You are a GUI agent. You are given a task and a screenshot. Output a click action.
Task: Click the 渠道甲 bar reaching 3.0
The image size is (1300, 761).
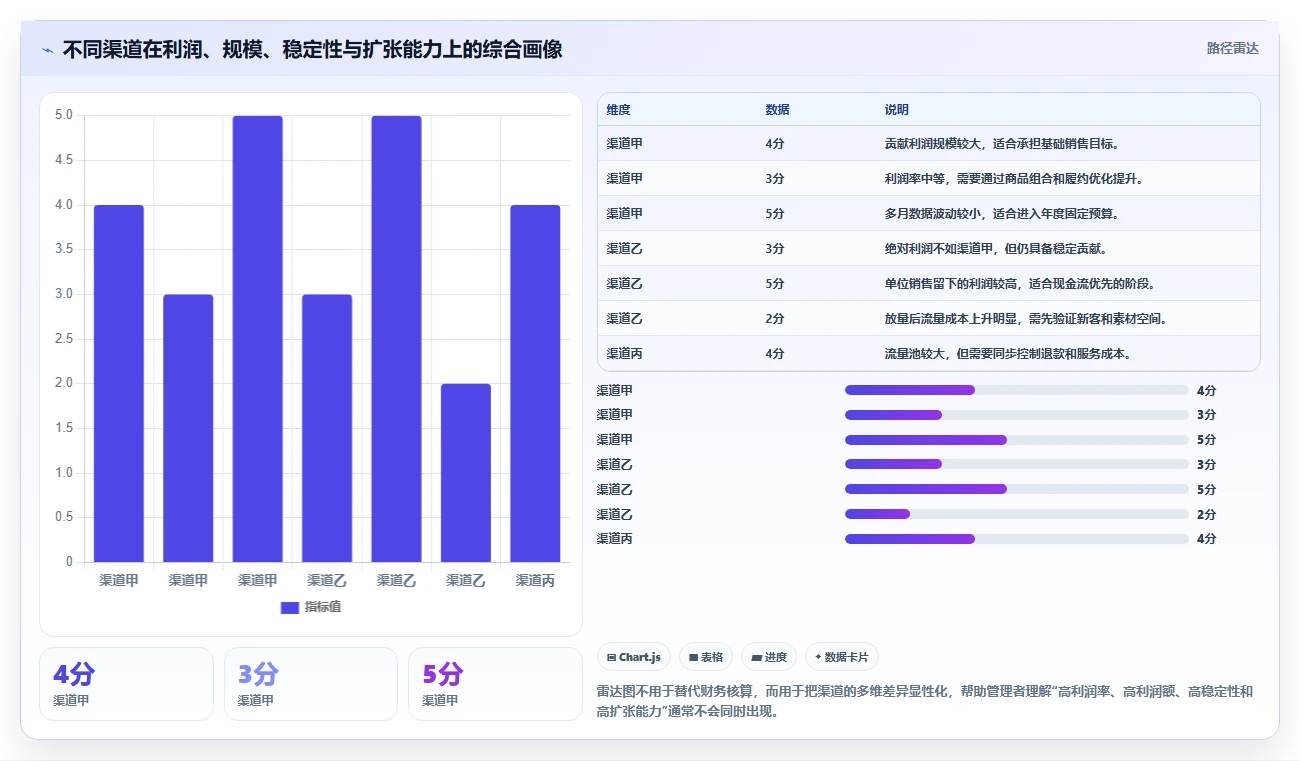[x=188, y=428]
